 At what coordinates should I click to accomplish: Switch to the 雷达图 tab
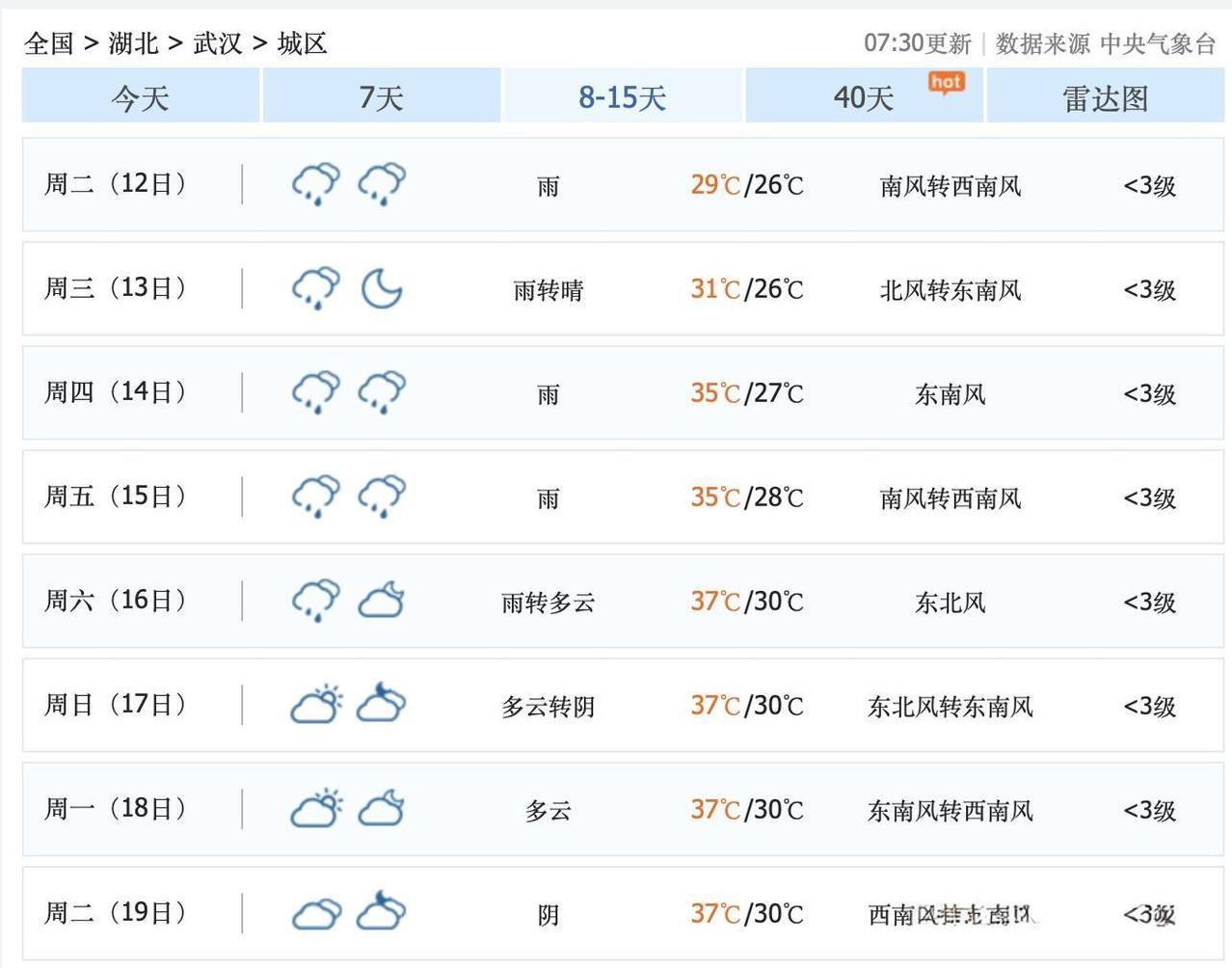pos(1106,97)
